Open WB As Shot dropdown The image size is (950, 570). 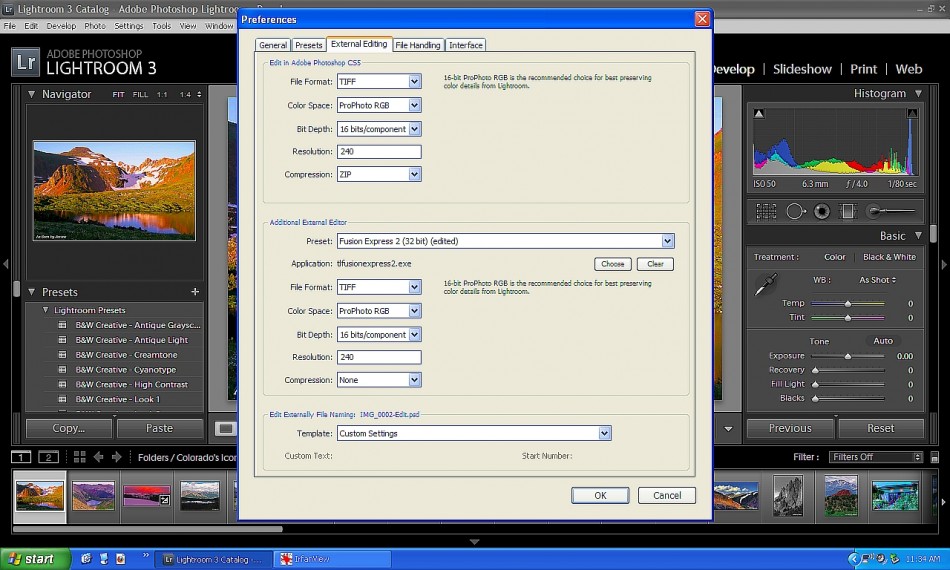(x=877, y=280)
